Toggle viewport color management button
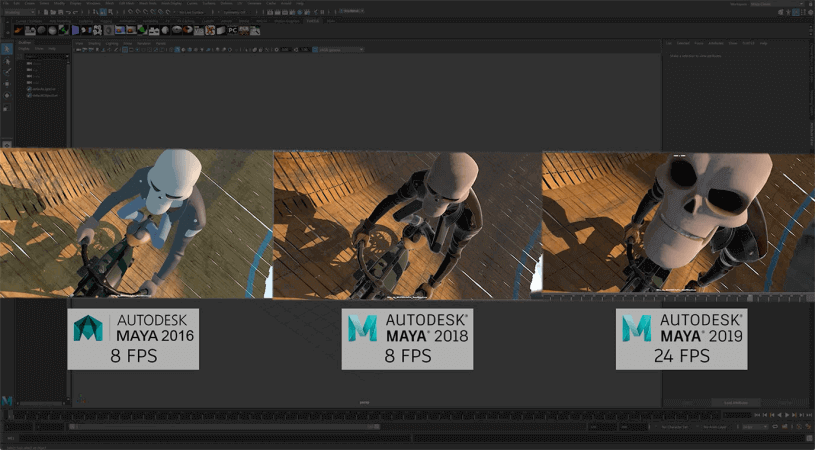 click(x=315, y=50)
